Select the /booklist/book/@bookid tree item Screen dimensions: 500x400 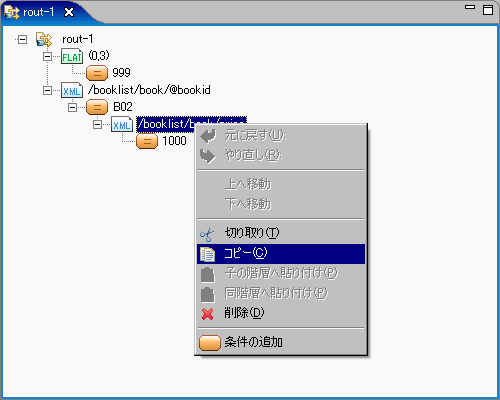[149, 90]
